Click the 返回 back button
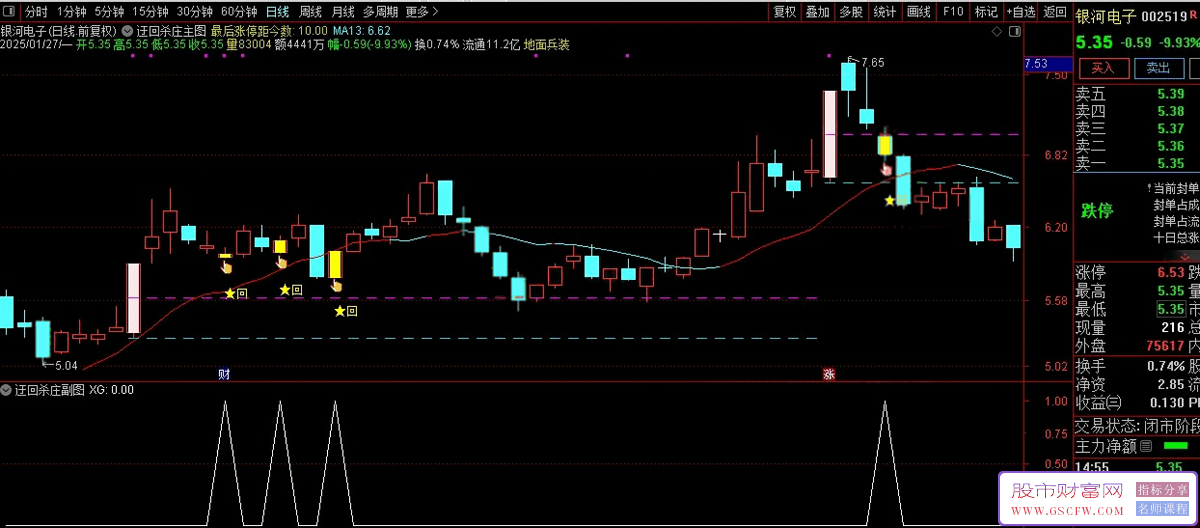Screen dimensions: 1200x528 click(x=1055, y=12)
